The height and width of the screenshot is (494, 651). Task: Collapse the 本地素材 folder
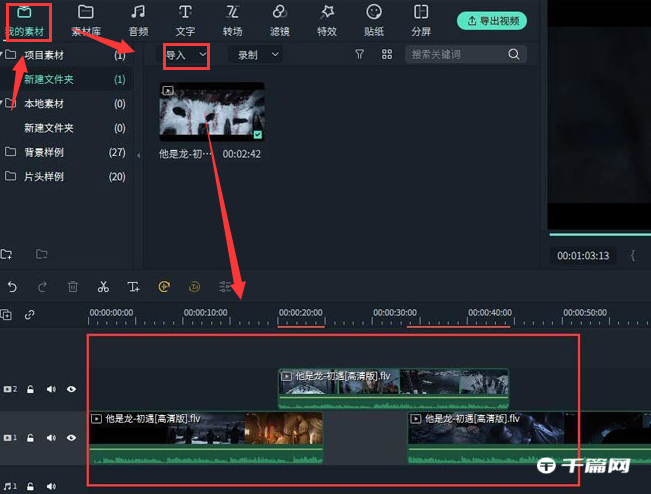coord(2,102)
